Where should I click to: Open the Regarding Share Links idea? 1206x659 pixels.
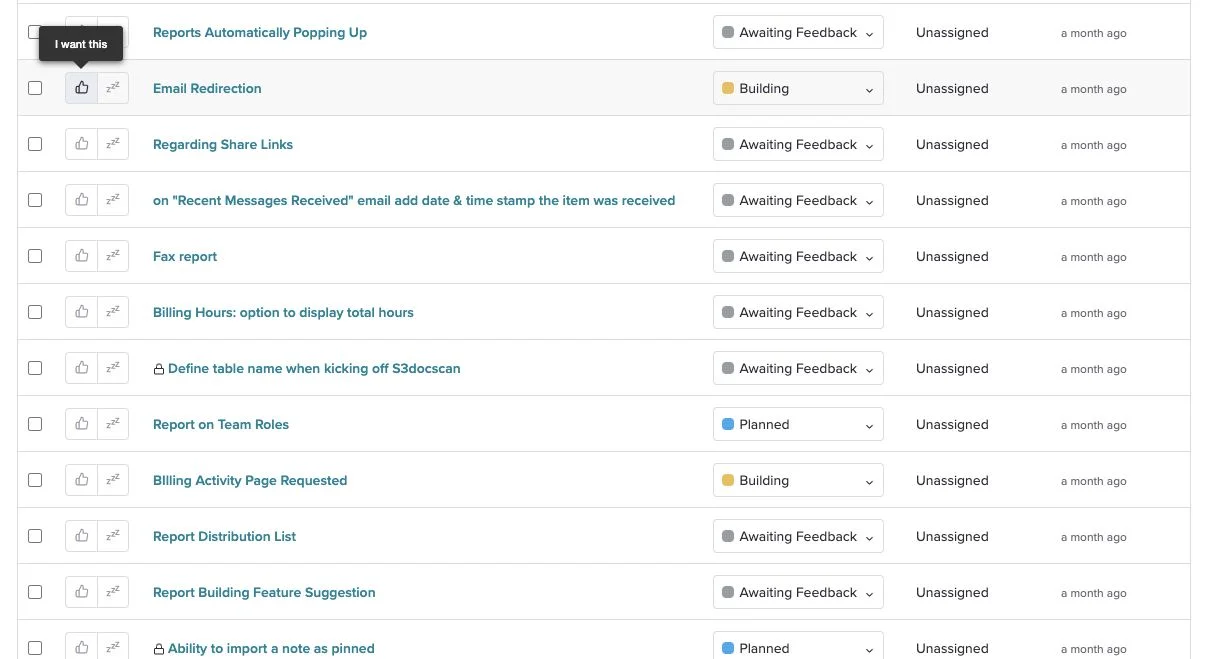pyautogui.click(x=223, y=144)
